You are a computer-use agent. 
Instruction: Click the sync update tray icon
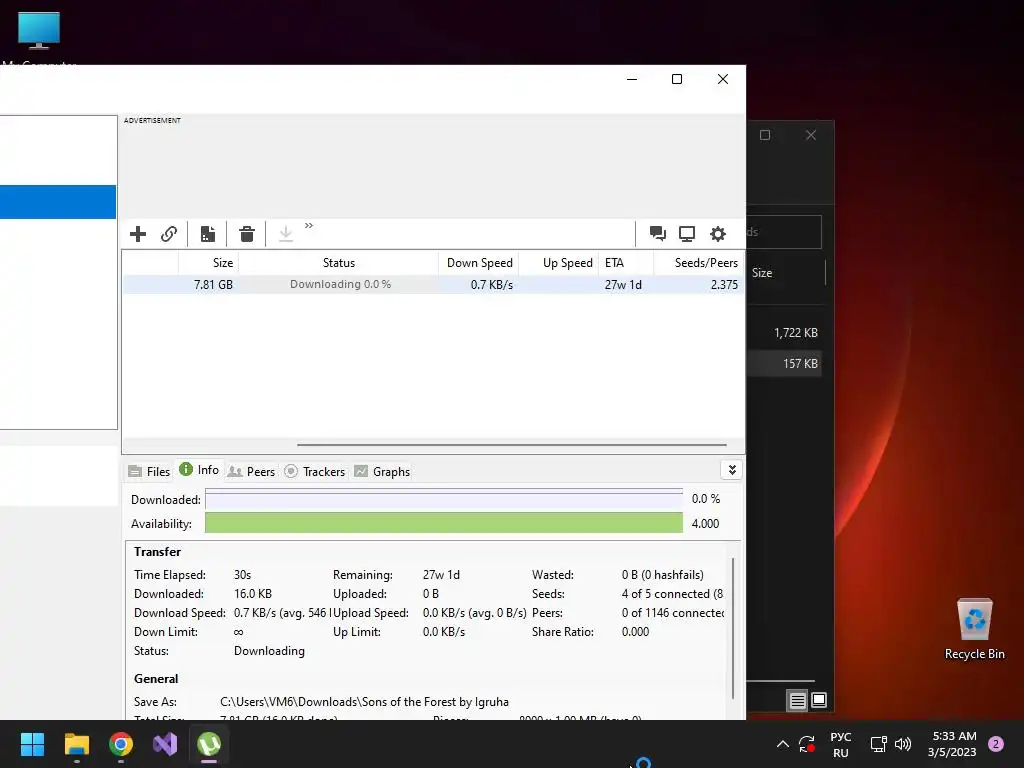click(807, 744)
